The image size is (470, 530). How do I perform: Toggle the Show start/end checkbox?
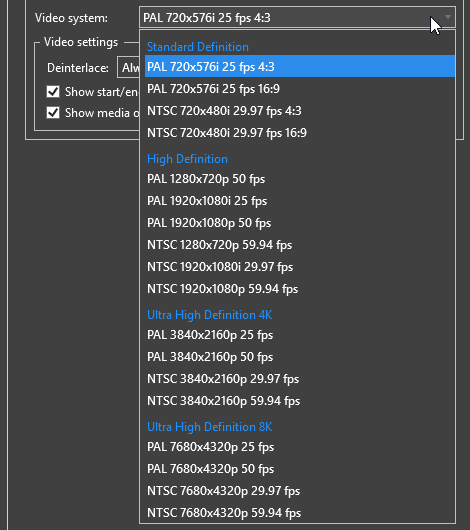tap(53, 92)
